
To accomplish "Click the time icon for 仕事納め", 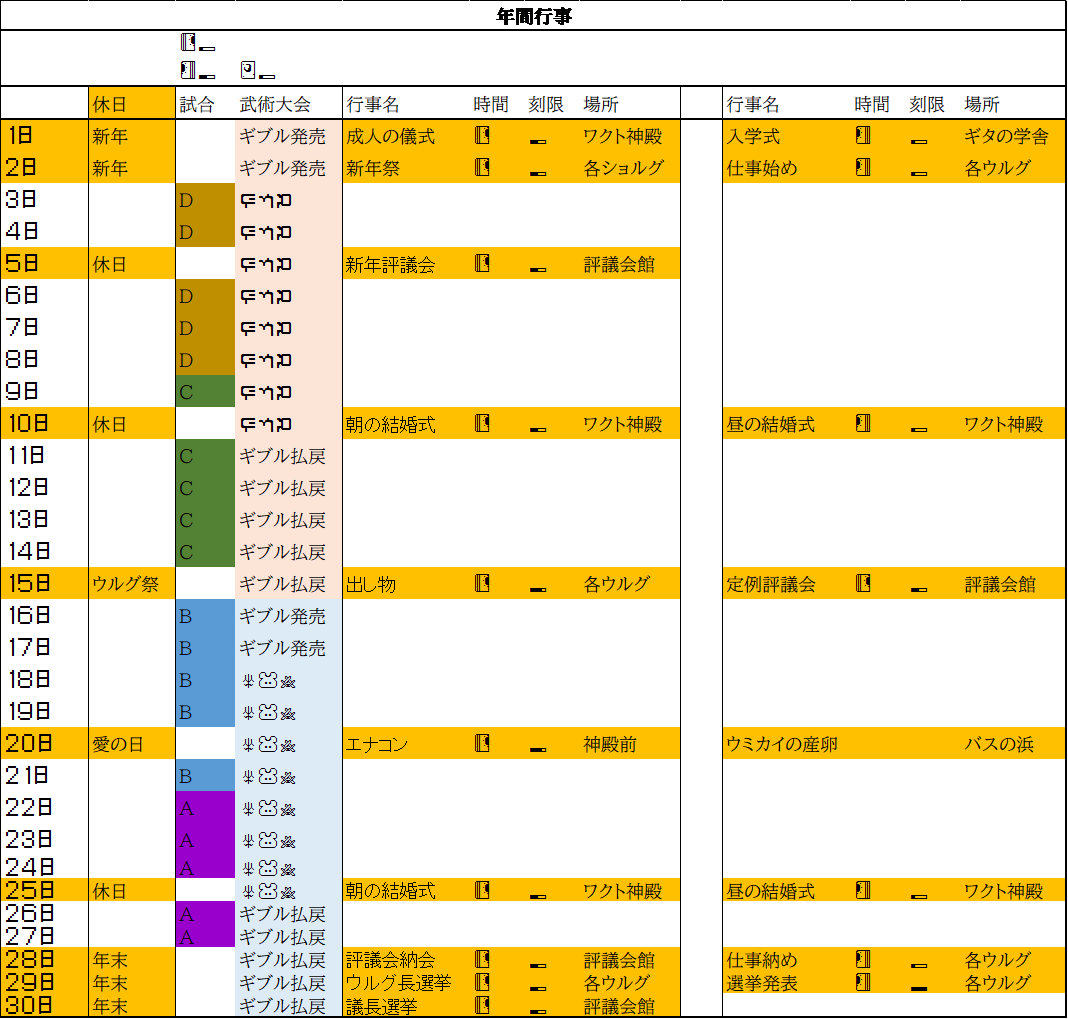I will click(x=863, y=959).
